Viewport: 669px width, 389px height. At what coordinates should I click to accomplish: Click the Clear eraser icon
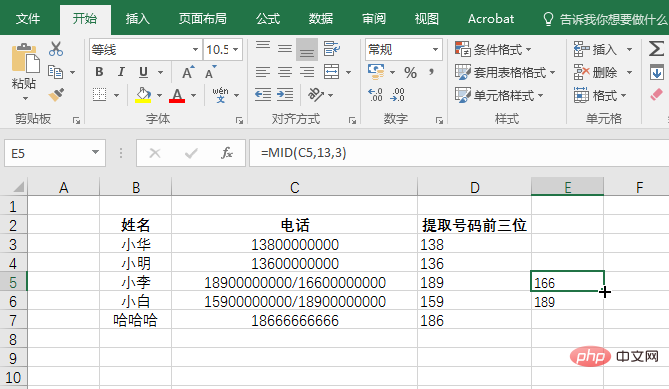(657, 95)
